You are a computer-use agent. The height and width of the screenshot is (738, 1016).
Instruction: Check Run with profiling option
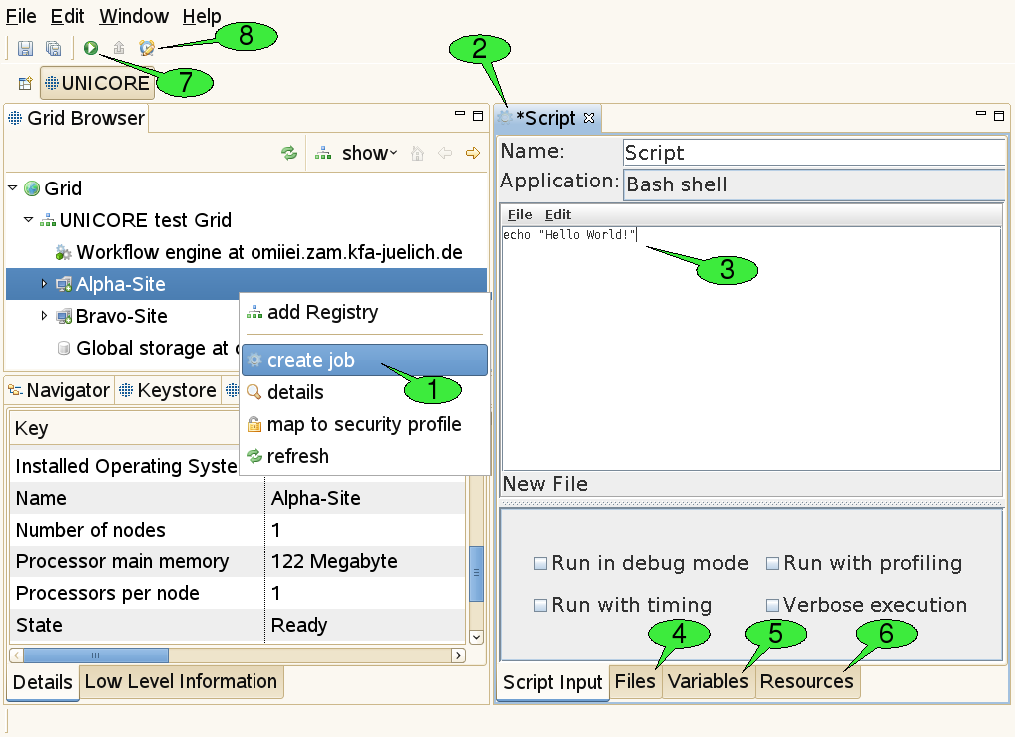[772, 564]
